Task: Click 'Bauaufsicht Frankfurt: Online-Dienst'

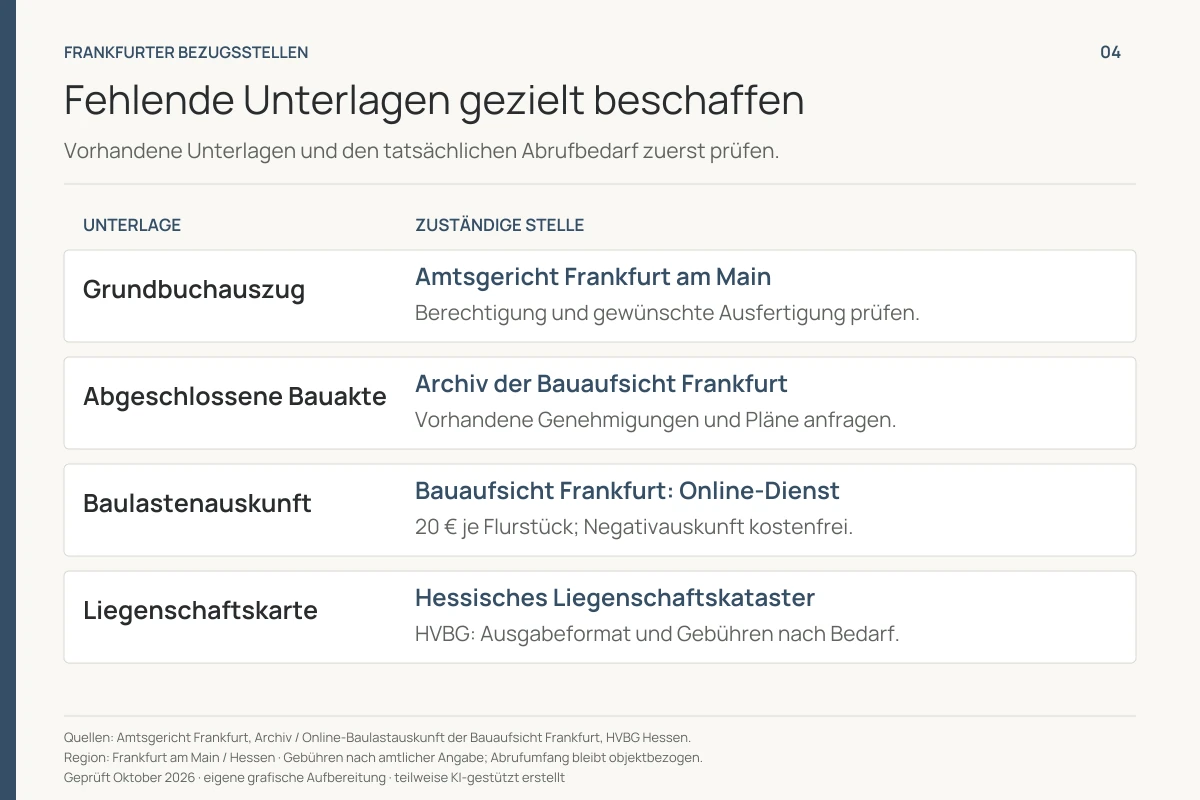Action: 627,490
